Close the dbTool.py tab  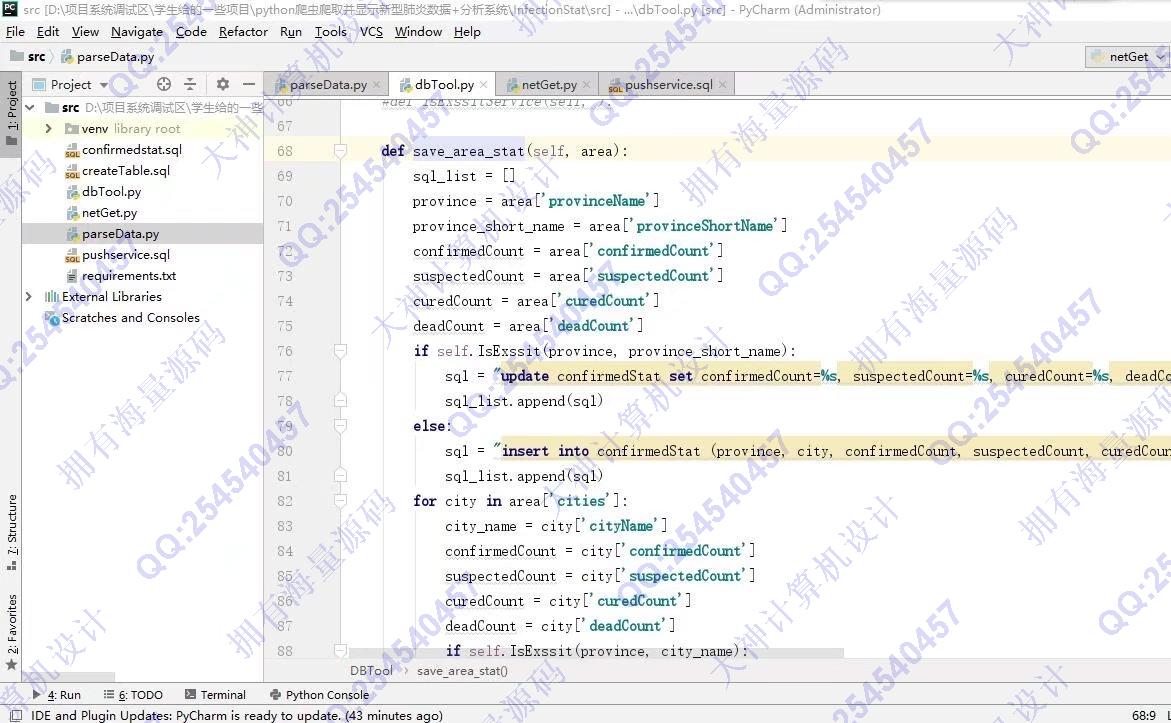point(484,85)
